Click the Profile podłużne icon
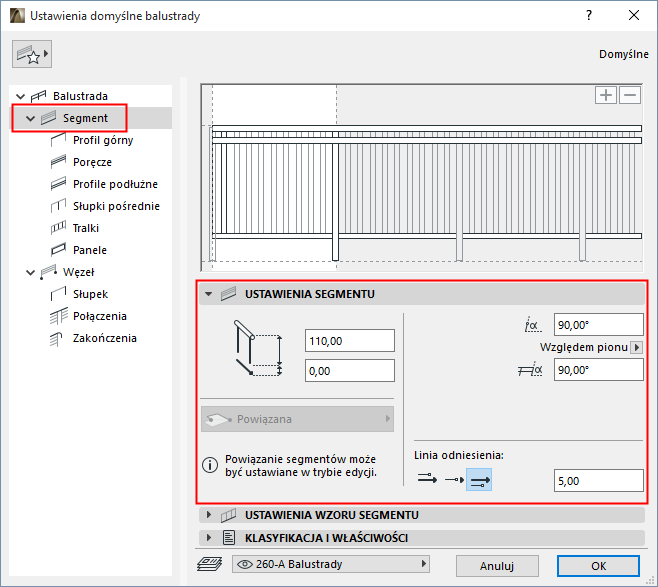658x587 pixels. [x=58, y=184]
